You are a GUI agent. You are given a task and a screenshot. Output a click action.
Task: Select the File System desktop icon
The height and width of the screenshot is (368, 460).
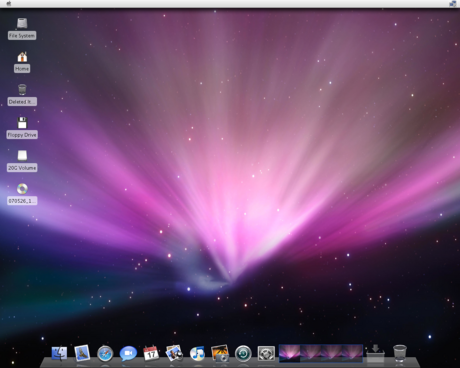coord(22,29)
